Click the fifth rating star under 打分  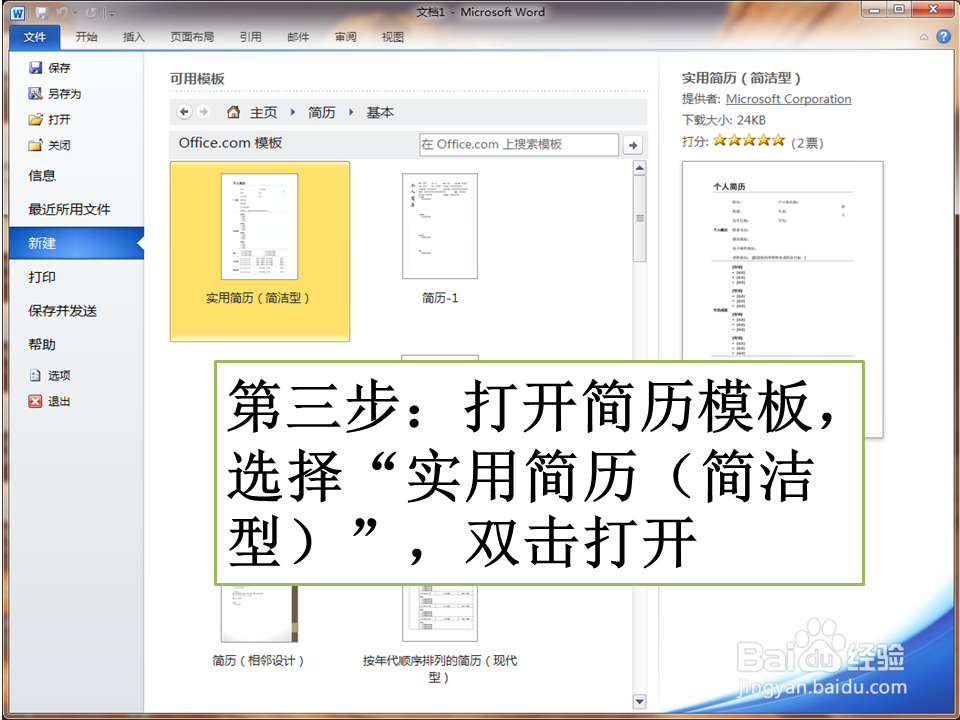click(x=778, y=139)
